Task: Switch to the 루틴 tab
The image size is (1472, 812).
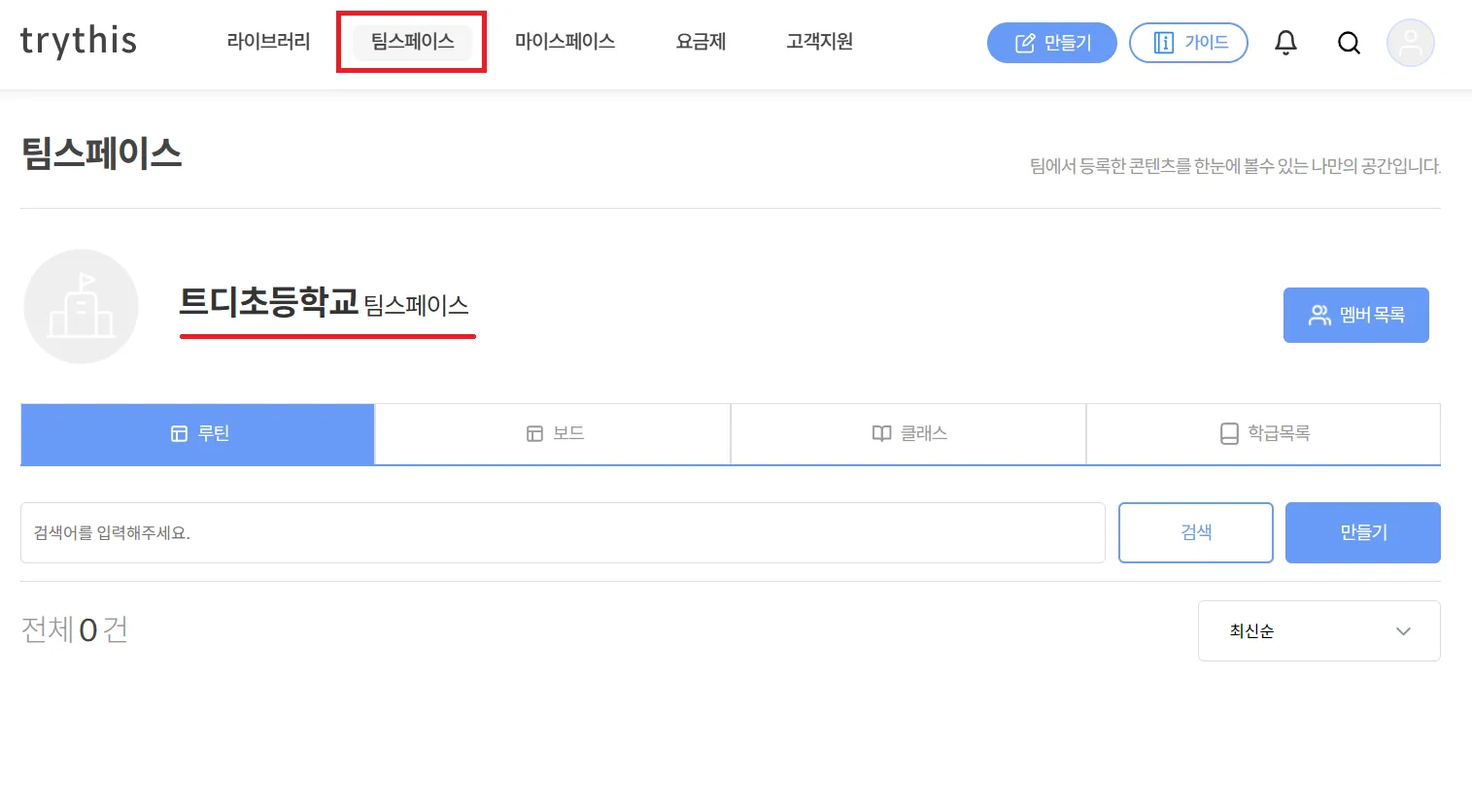Action: pos(198,434)
